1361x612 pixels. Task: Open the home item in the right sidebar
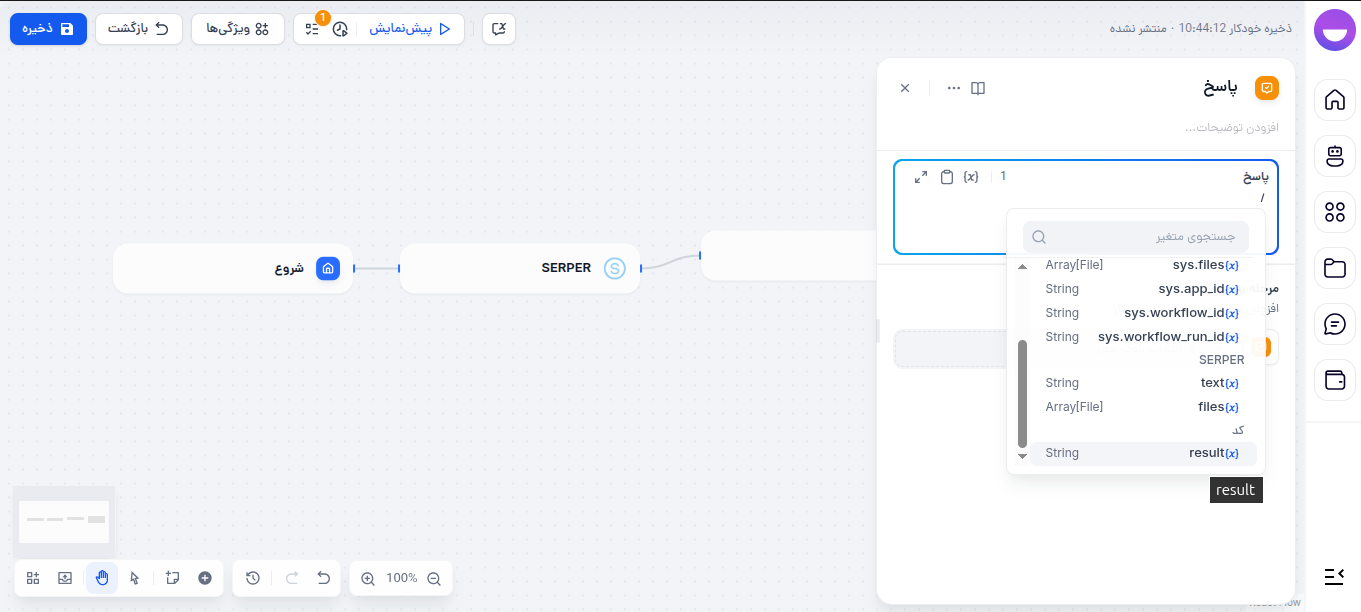pyautogui.click(x=1335, y=100)
